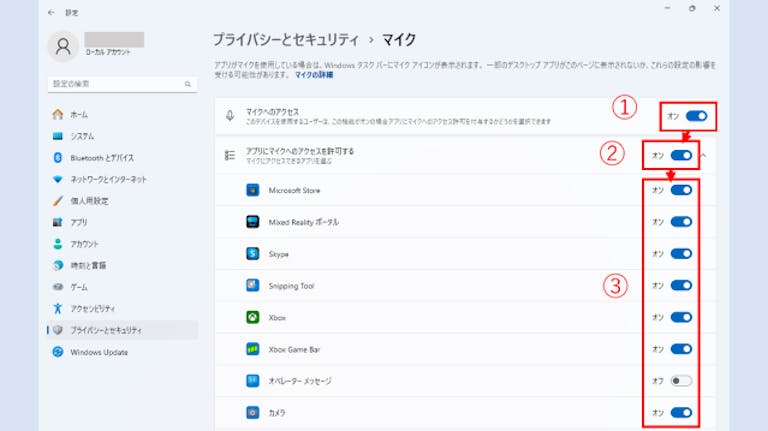The height and width of the screenshot is (431, 768).
Task: Click the システム monitor icon in the sidebar
Action: coord(58,136)
